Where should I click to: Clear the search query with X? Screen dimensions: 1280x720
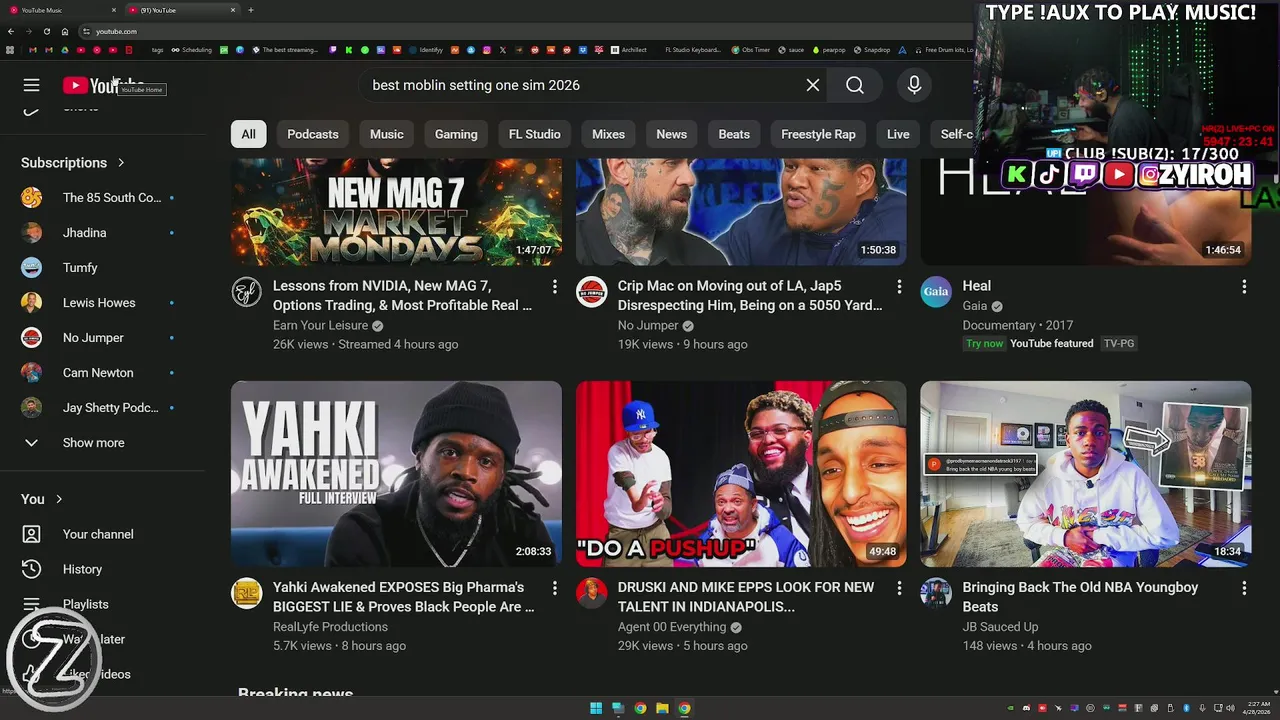[813, 85]
